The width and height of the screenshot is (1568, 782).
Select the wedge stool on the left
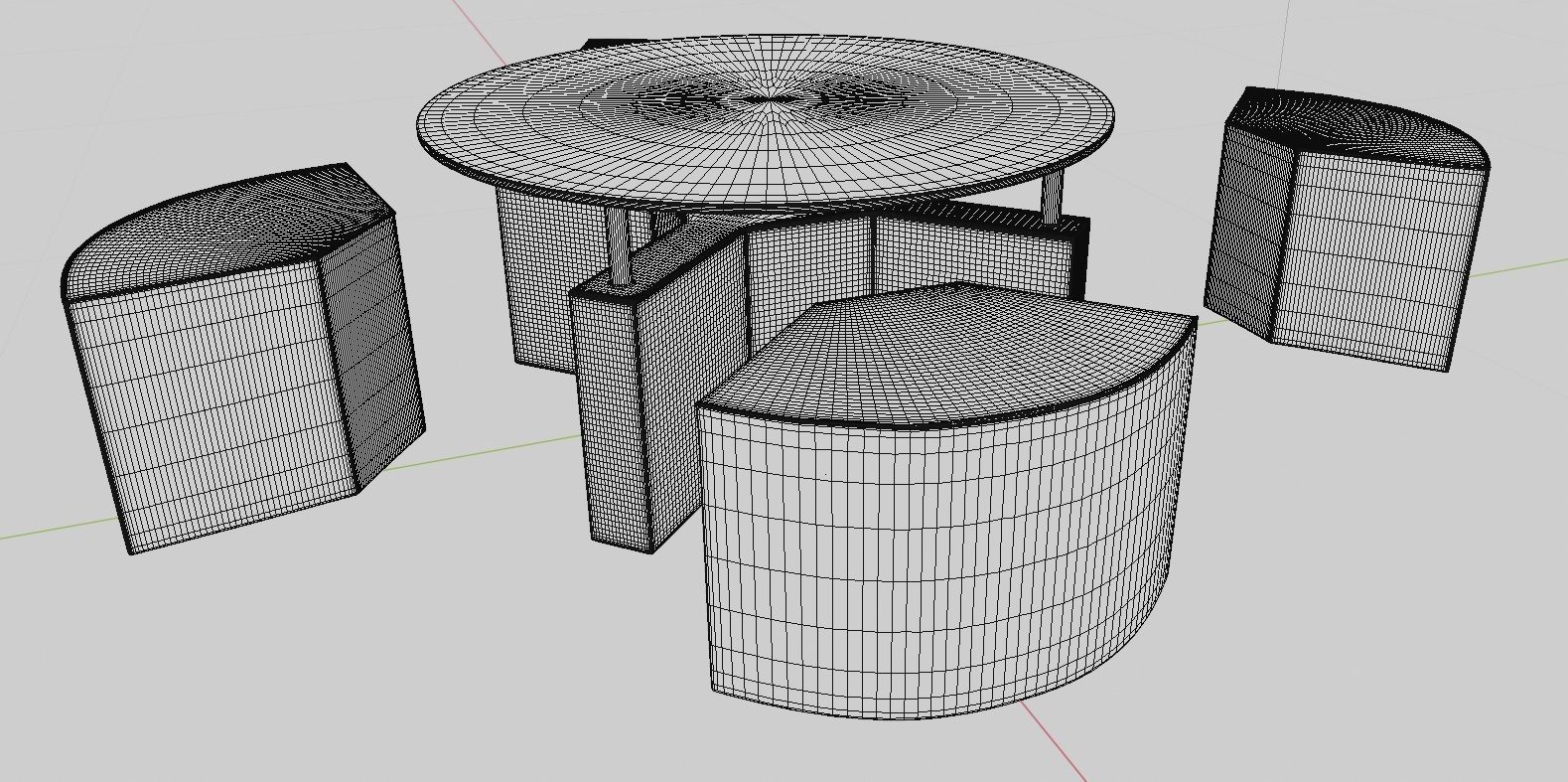click(243, 358)
